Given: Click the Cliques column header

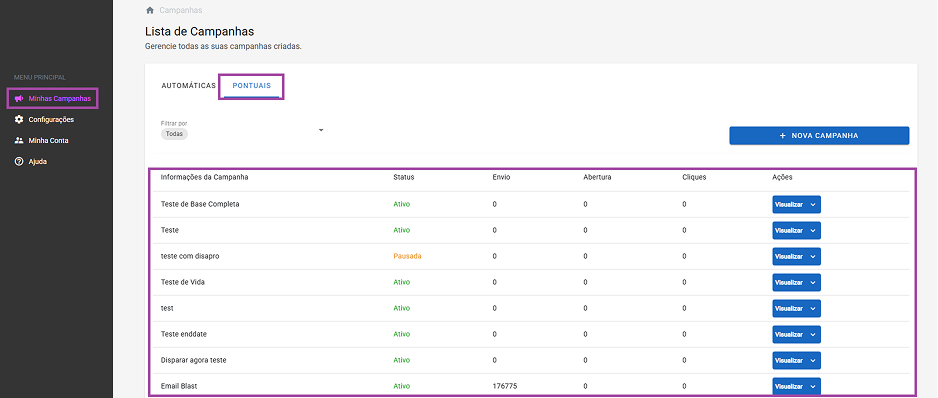Looking at the screenshot, I should click(694, 177).
